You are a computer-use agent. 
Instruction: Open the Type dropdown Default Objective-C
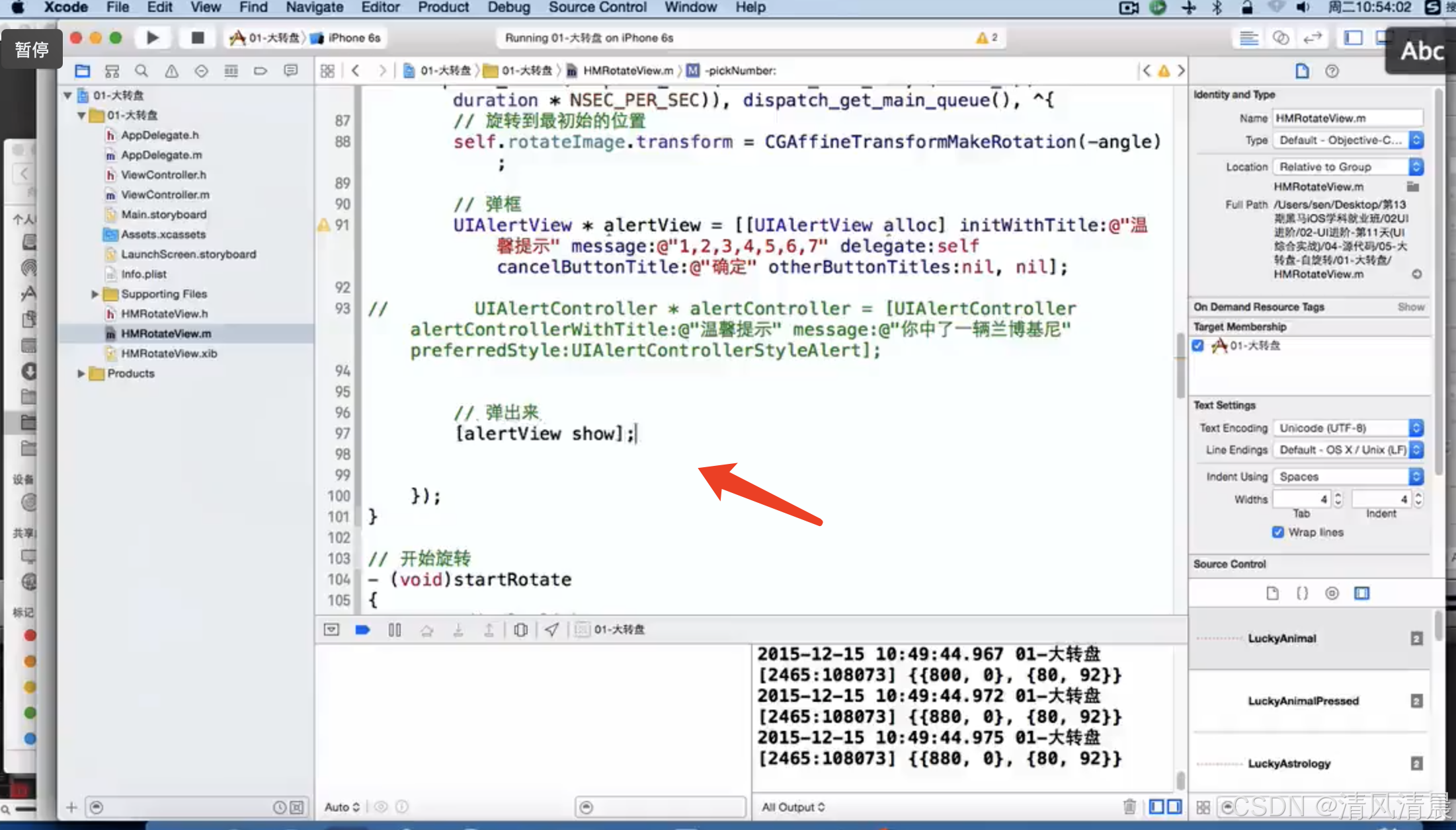click(1348, 140)
